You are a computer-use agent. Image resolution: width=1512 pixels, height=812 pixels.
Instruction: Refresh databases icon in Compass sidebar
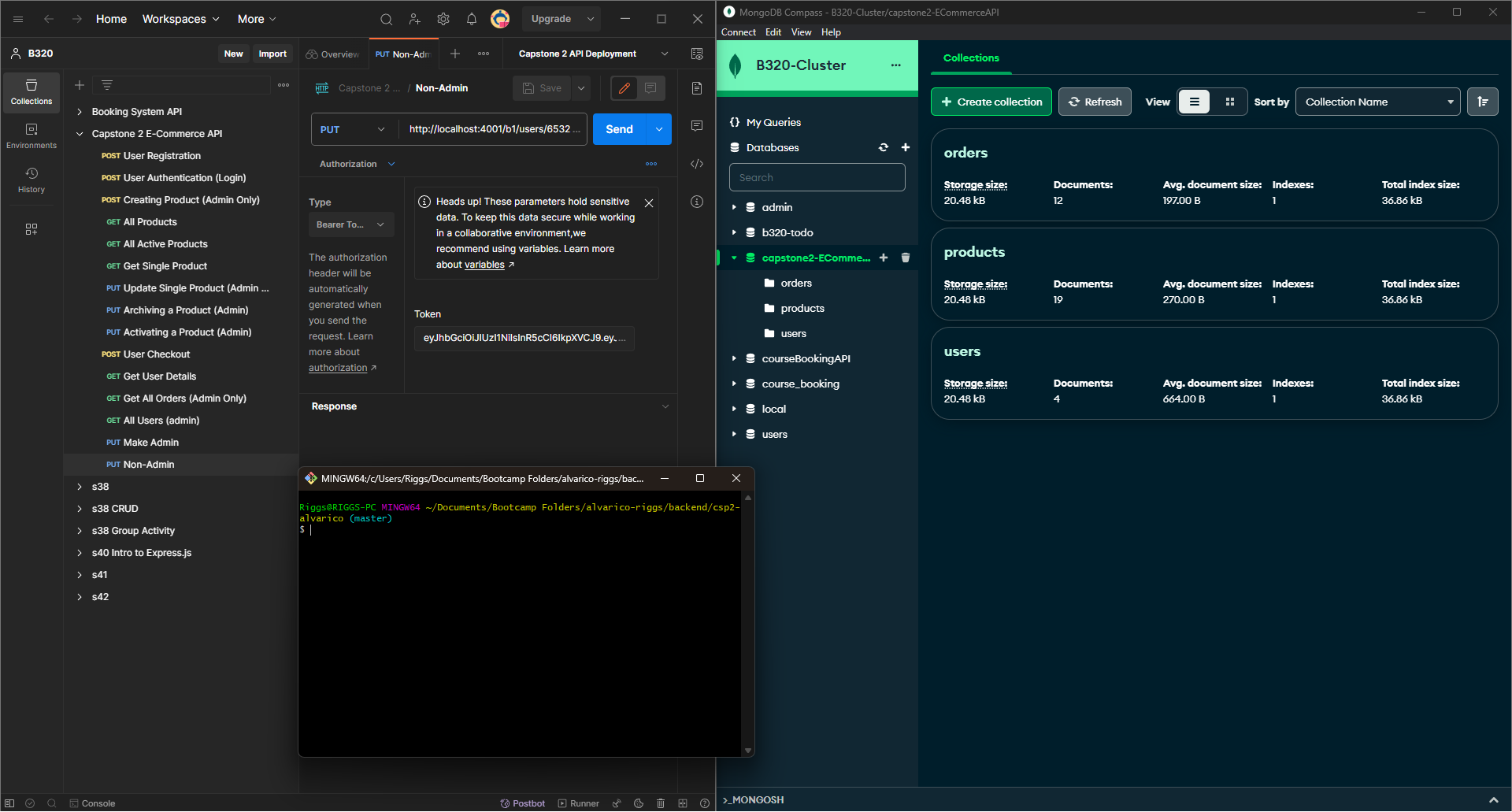[x=884, y=147]
